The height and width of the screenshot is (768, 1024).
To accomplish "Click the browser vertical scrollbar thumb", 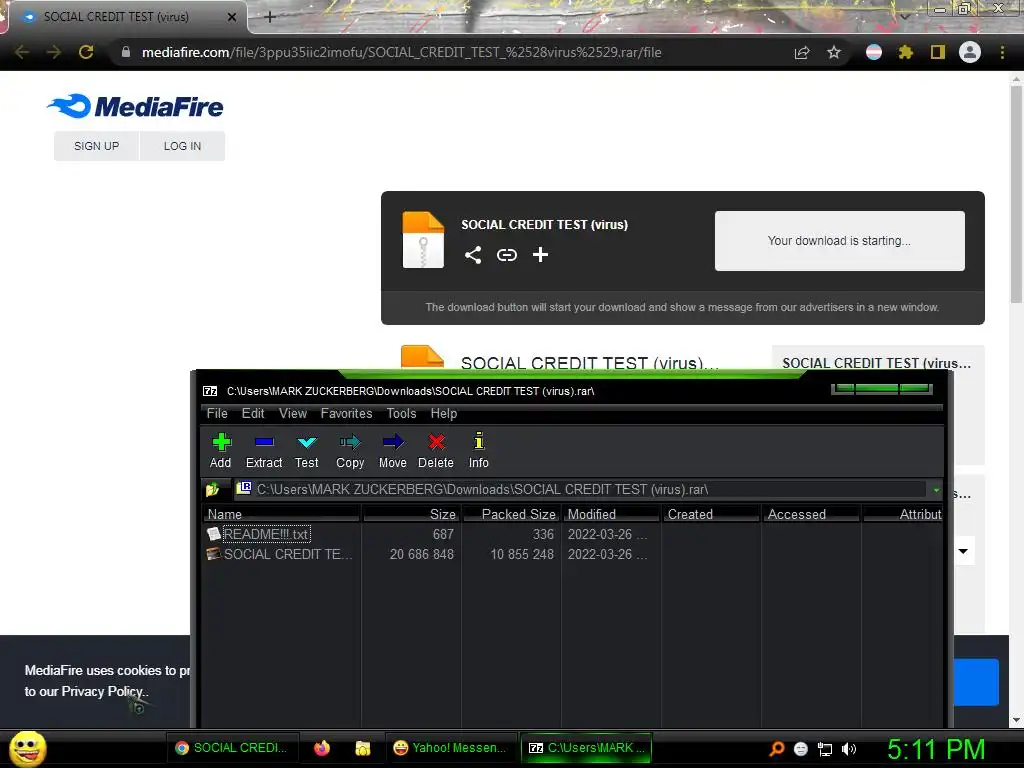I will pos(1016,193).
